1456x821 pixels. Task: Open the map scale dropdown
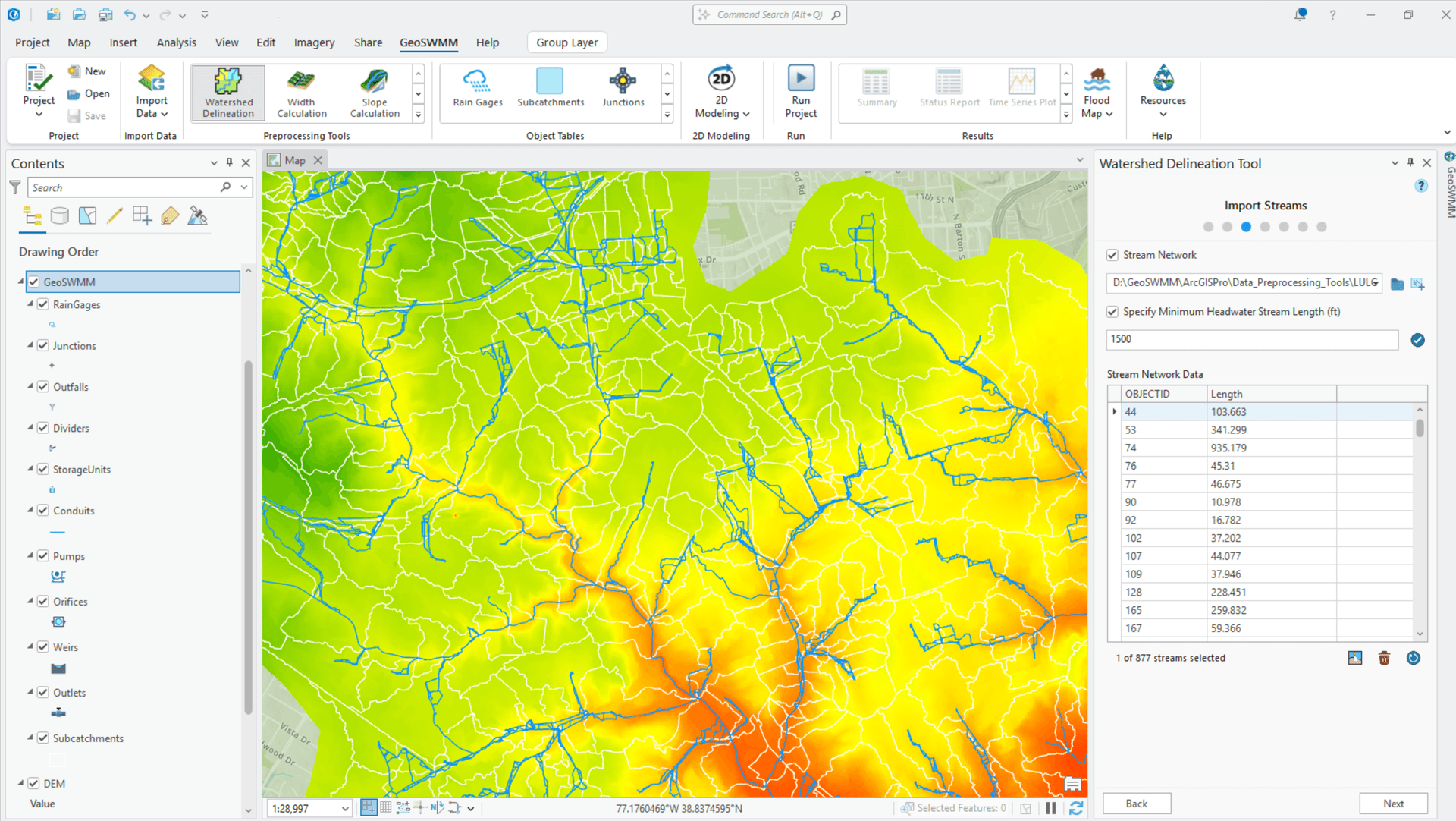pos(345,807)
